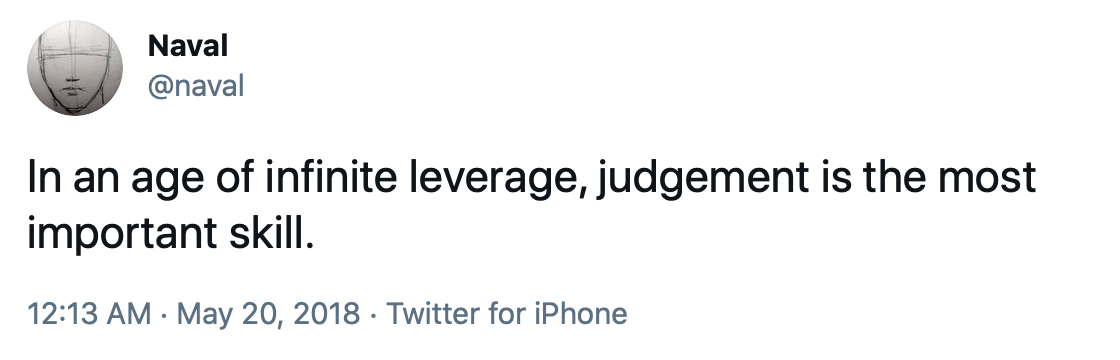
Task: Click the AM part of the timestamp
Action: [x=130, y=314]
